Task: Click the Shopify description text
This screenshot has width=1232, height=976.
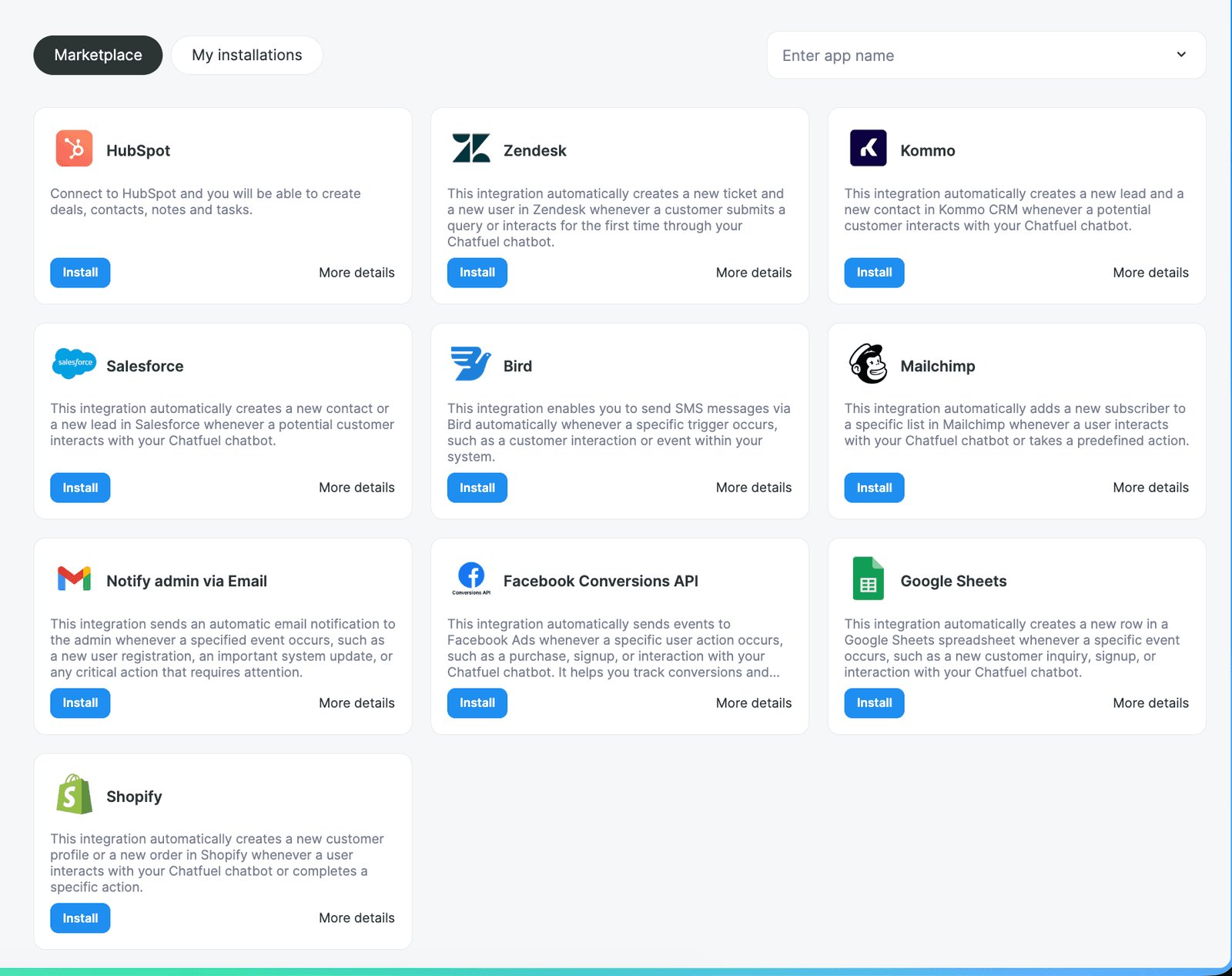Action: 216,863
